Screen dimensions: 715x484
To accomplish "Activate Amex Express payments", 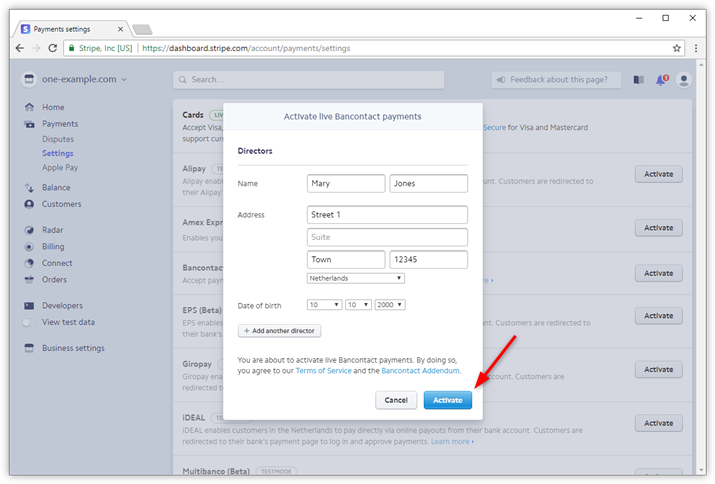I will 658,228.
